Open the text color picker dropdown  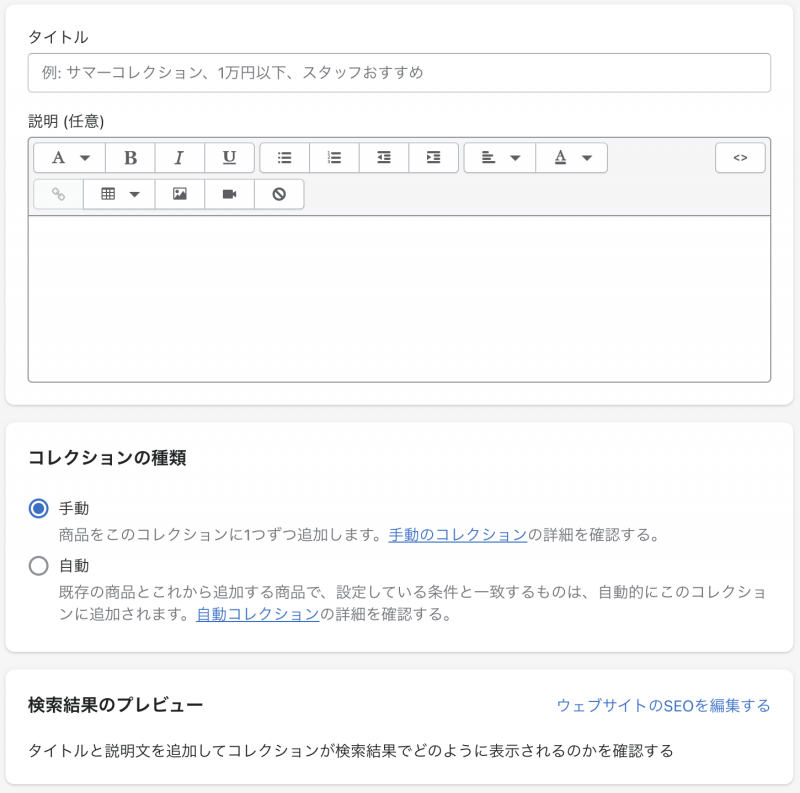click(572, 158)
